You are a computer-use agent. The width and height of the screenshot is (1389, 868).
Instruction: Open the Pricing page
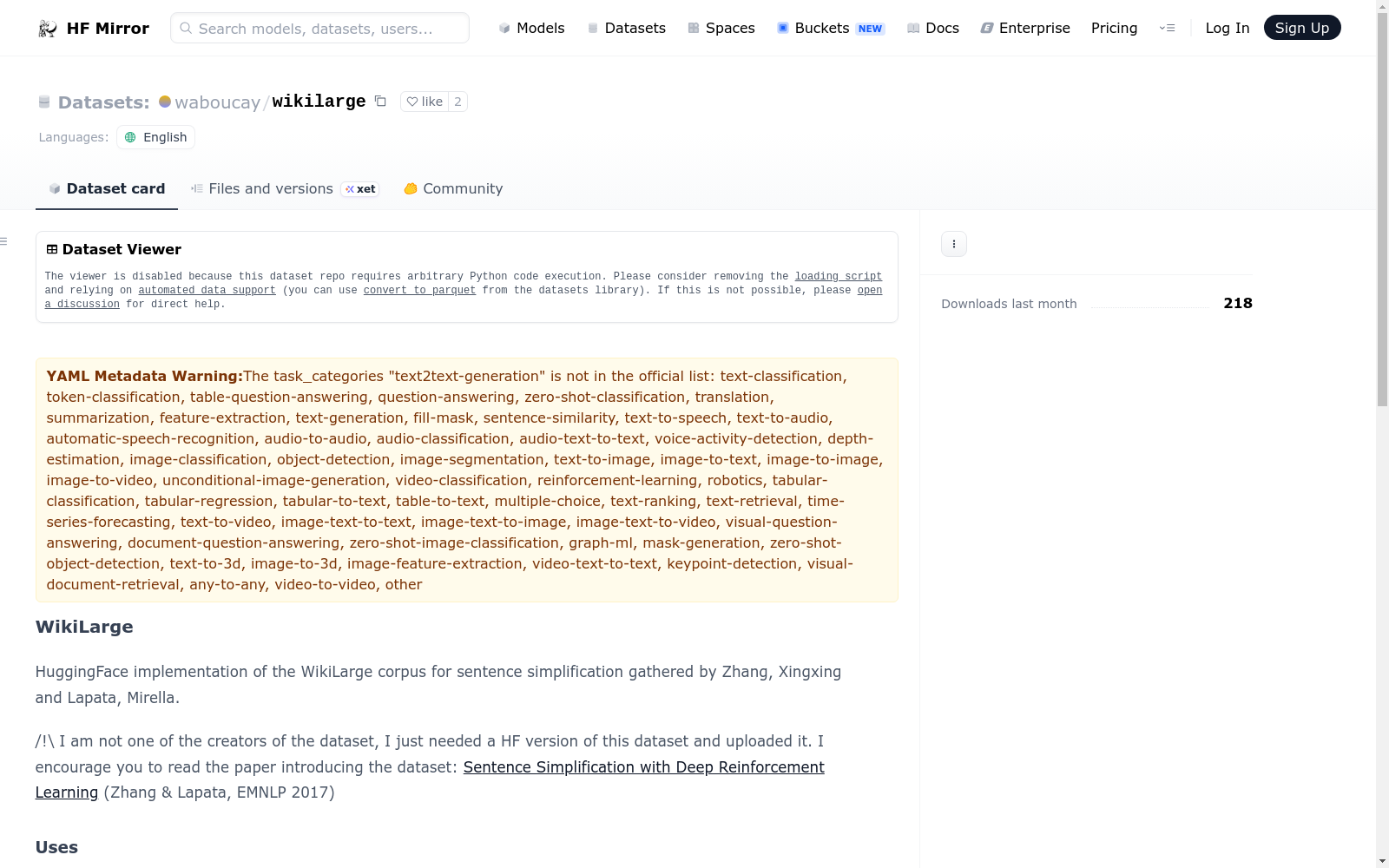click(x=1114, y=29)
